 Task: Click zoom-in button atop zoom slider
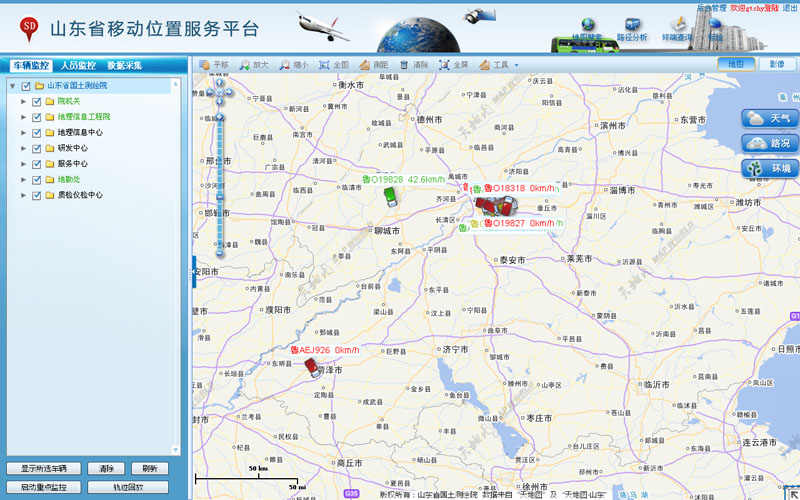[220, 118]
